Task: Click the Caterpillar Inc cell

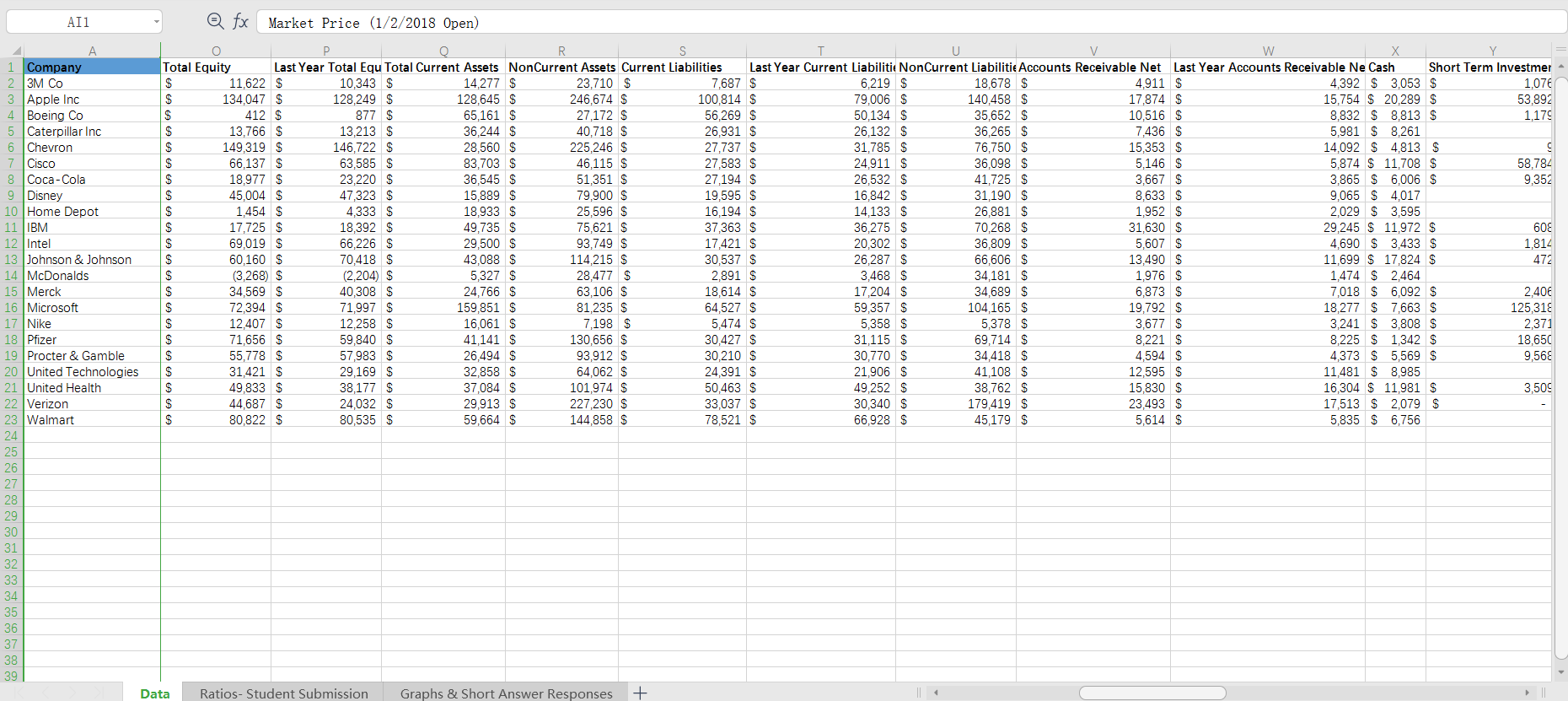Action: pos(92,131)
